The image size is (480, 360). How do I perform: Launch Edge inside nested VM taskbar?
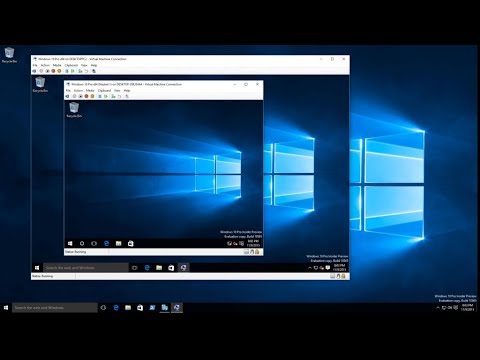(x=106, y=243)
